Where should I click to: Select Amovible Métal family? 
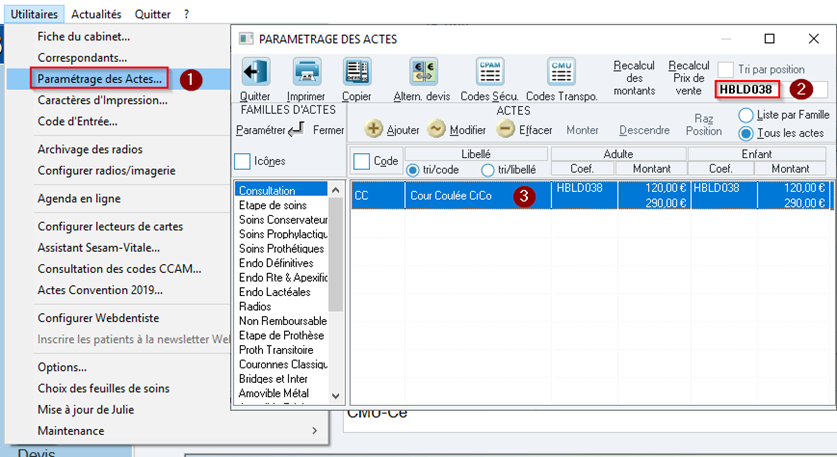[x=281, y=393]
